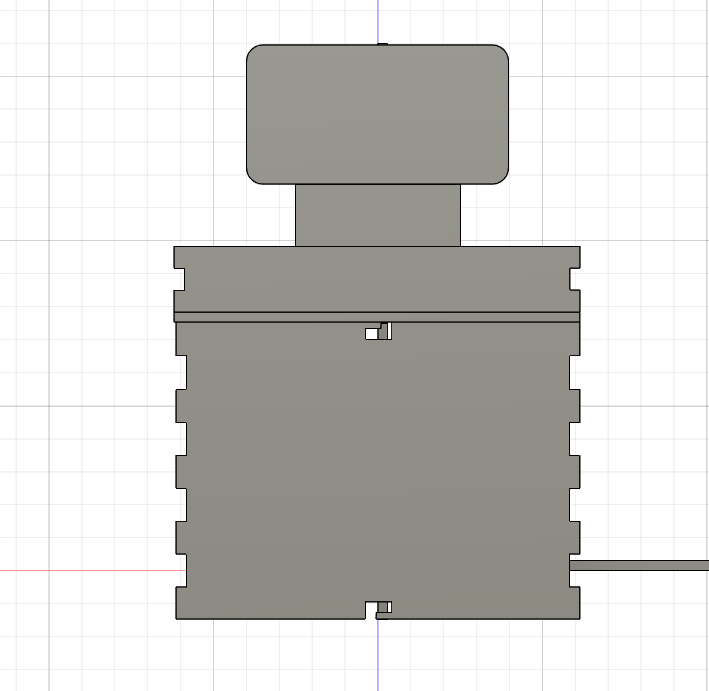Select the rounded rectangular cap at top
The image size is (709, 691).
(x=377, y=114)
